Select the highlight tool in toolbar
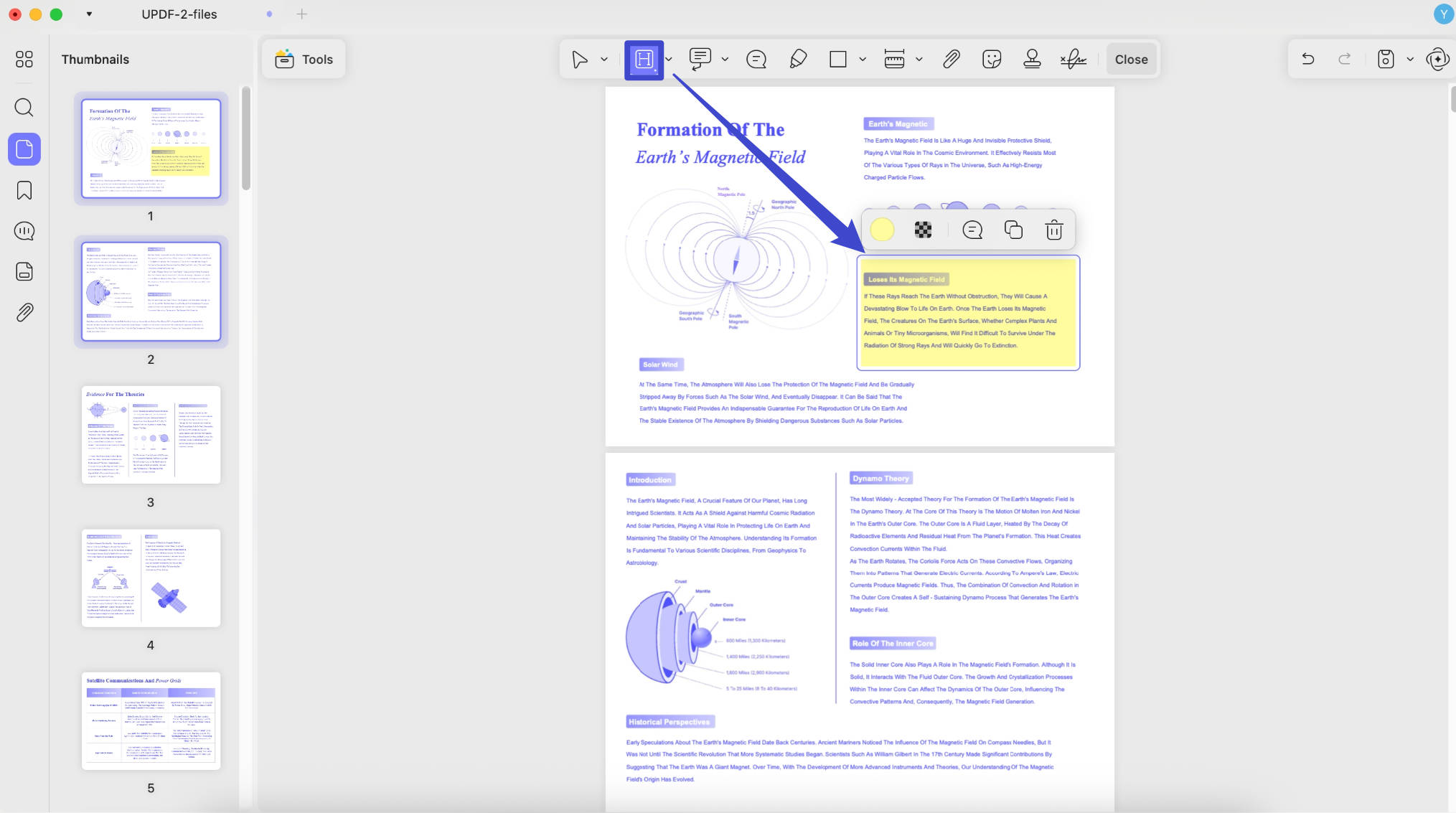 [644, 60]
